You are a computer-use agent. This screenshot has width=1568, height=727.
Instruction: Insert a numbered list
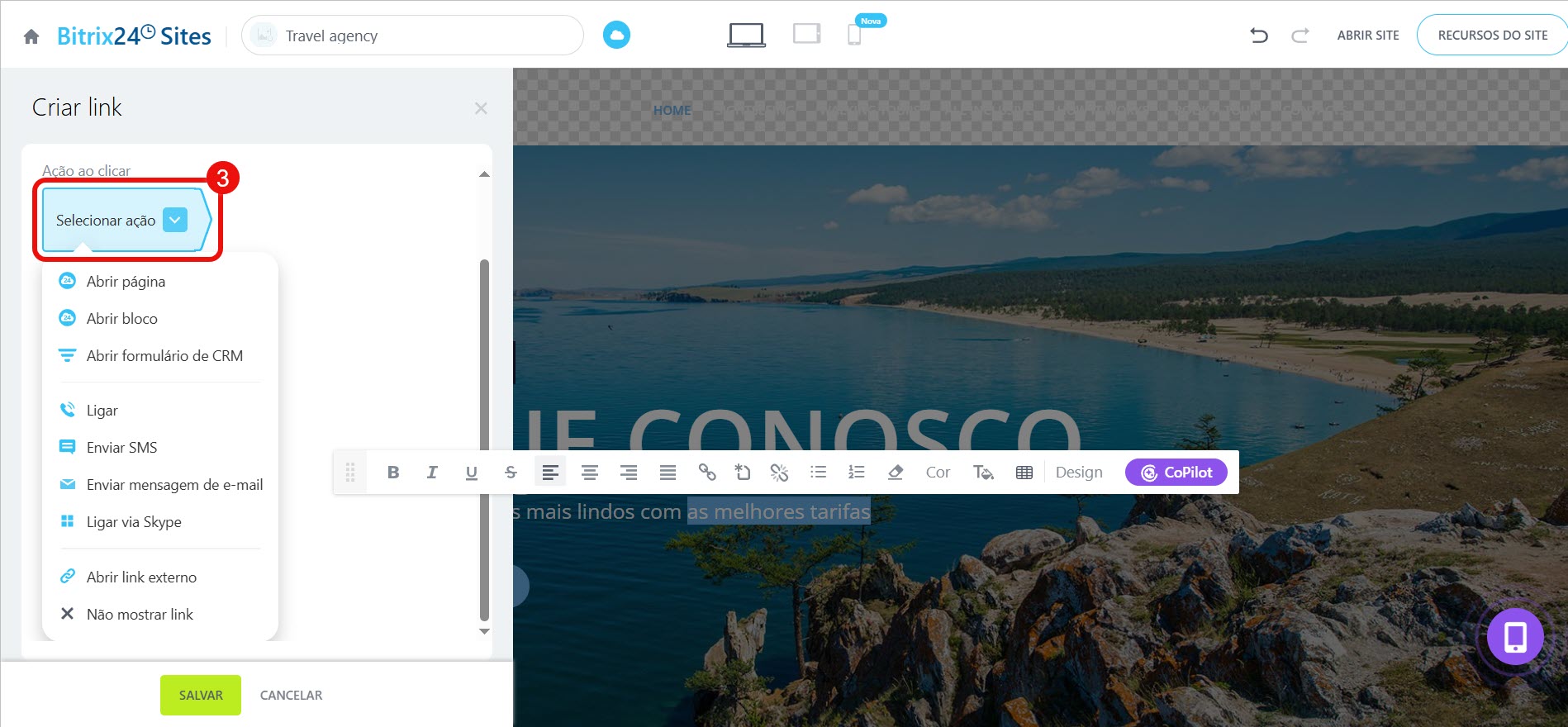point(857,473)
